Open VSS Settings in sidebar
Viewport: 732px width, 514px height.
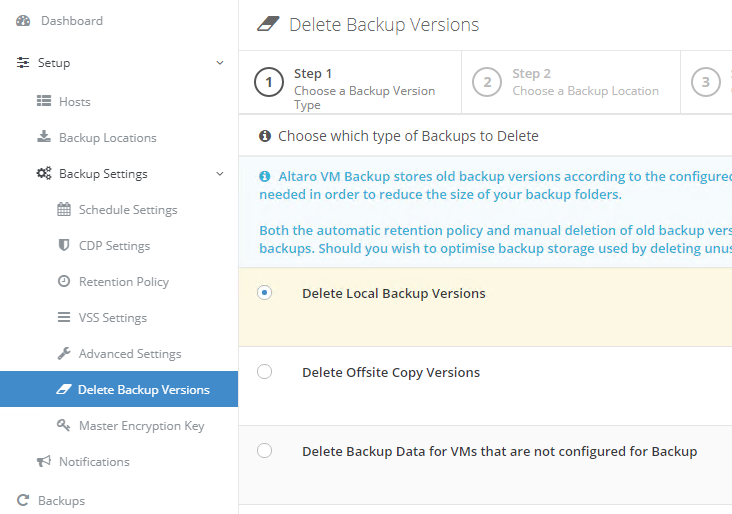click(112, 317)
